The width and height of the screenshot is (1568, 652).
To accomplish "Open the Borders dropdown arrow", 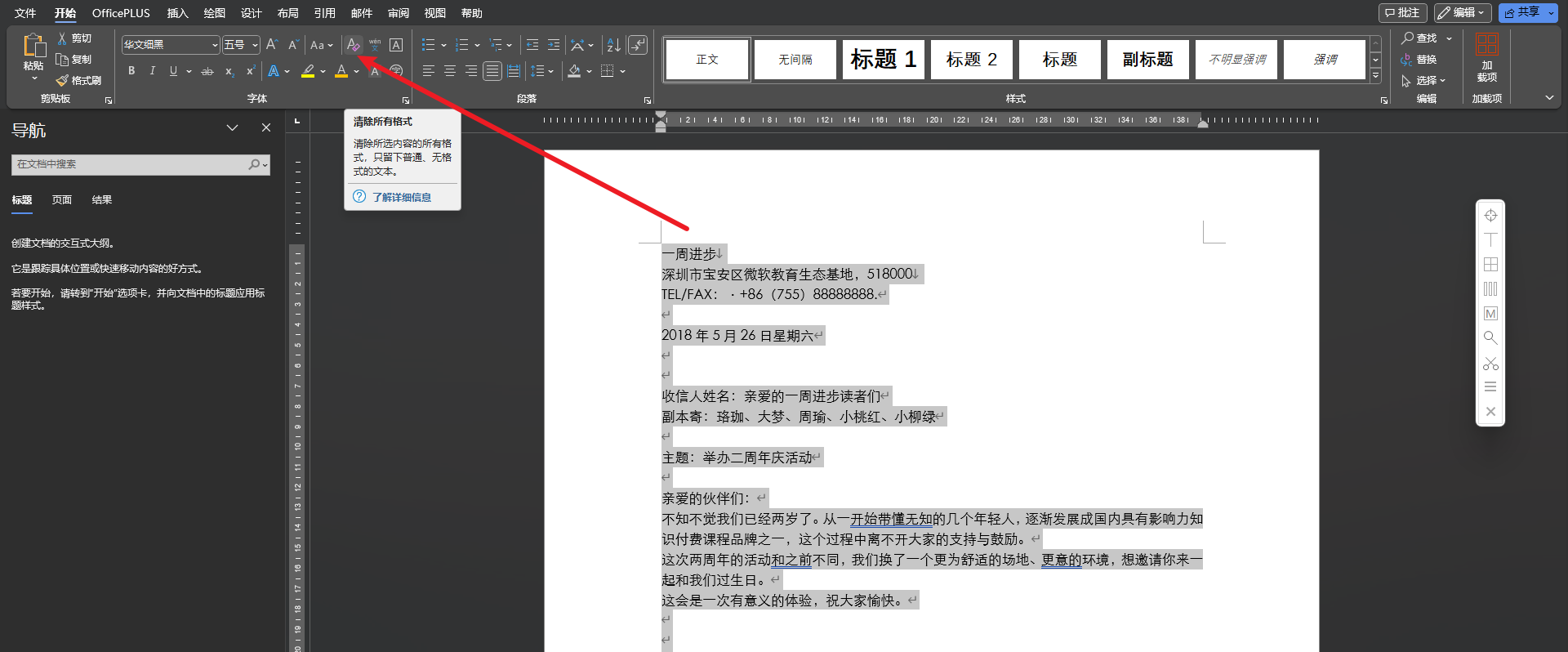I will (622, 71).
